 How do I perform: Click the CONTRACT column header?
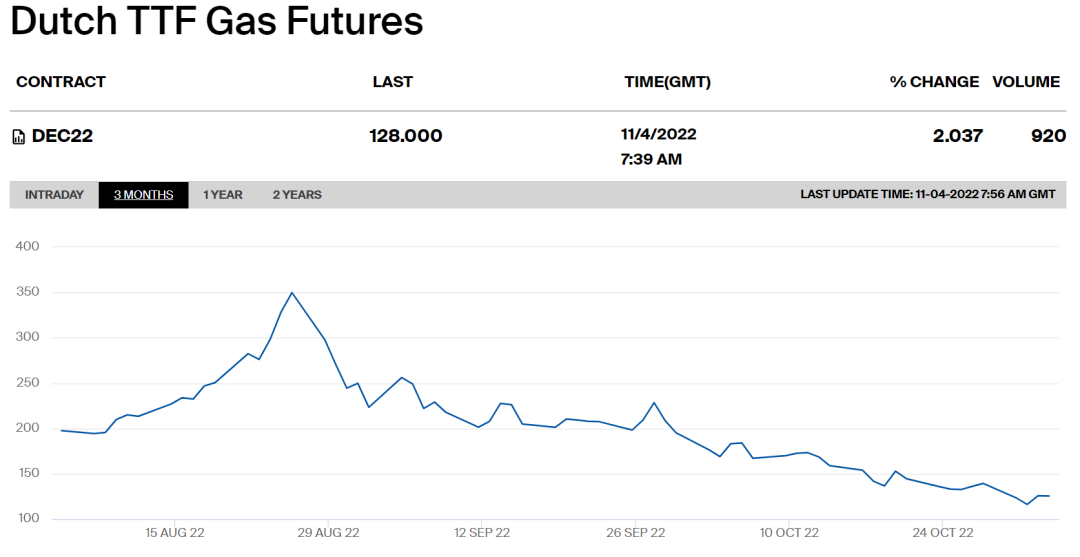tap(61, 82)
